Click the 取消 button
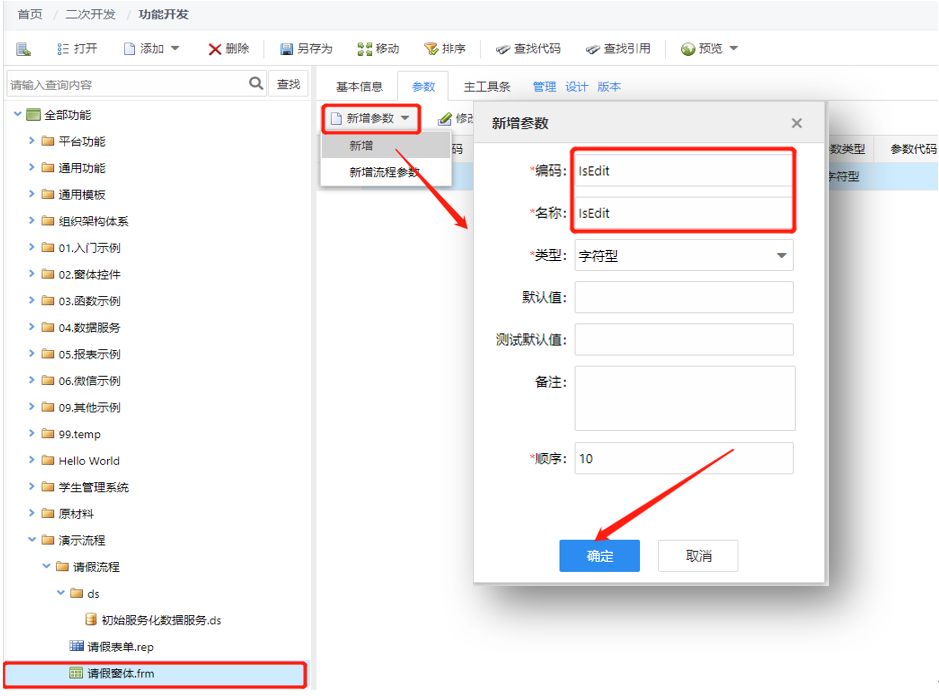The height and width of the screenshot is (696, 939). (x=698, y=556)
